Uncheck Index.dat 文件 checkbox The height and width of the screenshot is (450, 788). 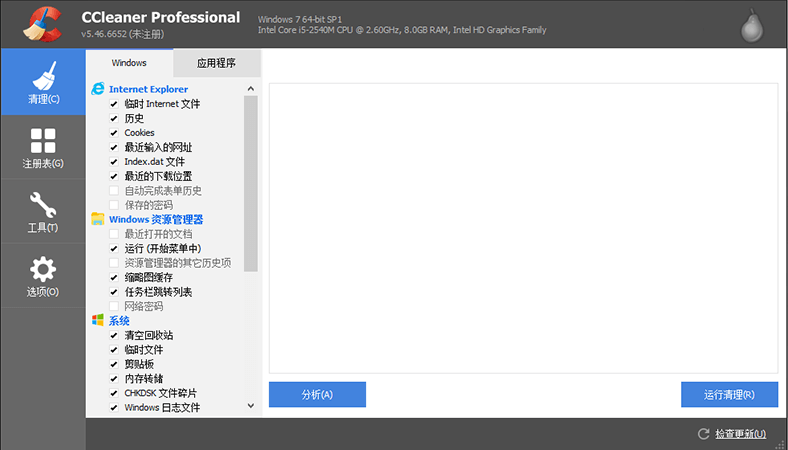(114, 162)
